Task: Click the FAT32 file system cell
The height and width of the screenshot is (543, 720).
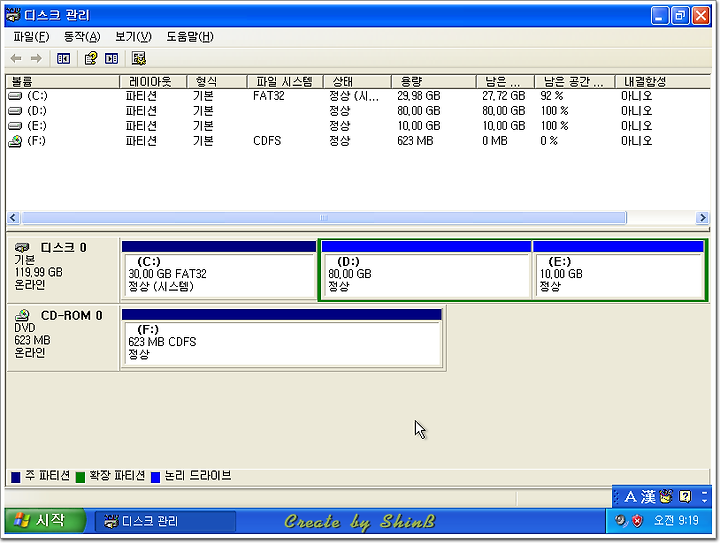Action: point(269,96)
